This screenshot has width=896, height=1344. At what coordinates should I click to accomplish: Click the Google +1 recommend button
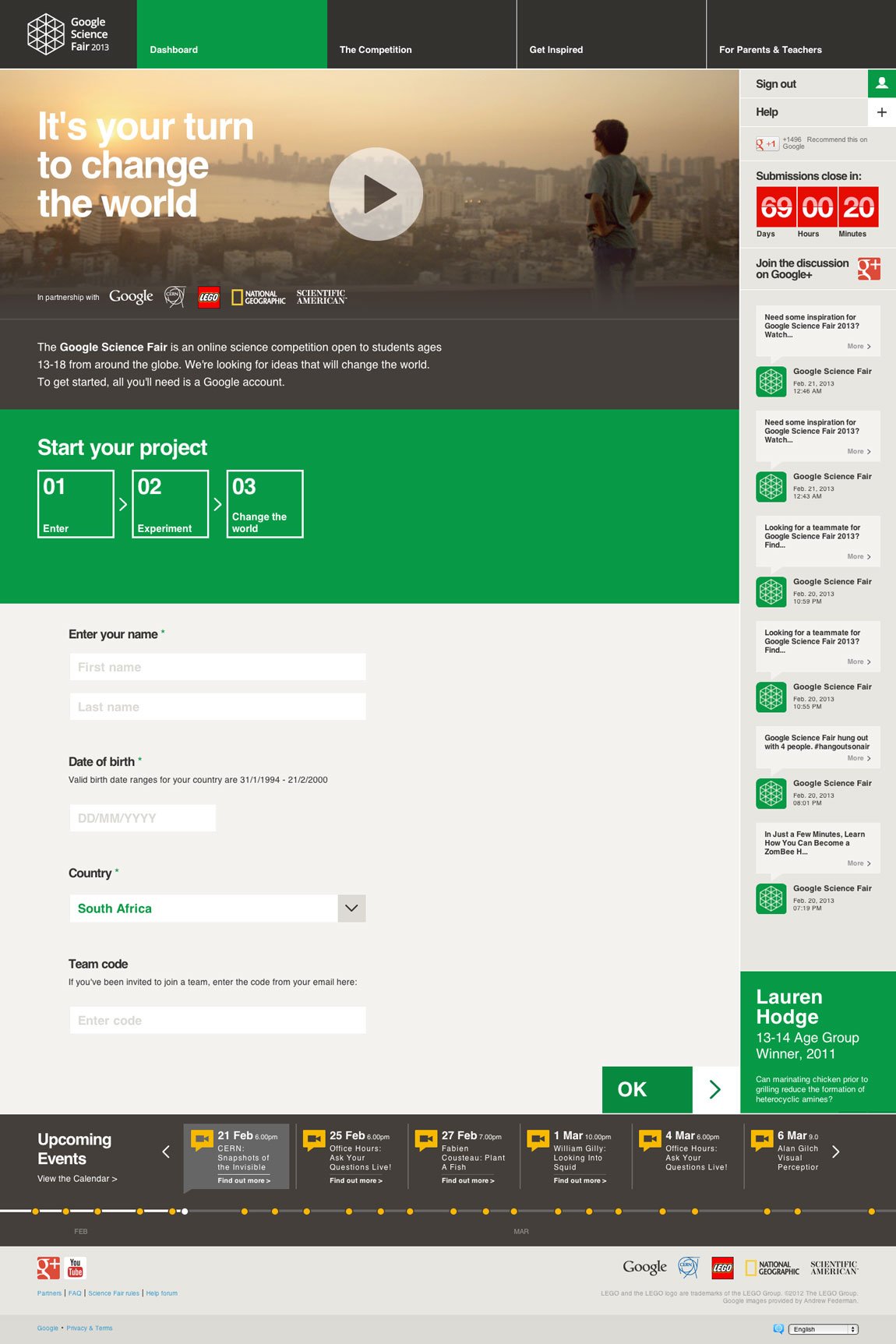pyautogui.click(x=767, y=143)
